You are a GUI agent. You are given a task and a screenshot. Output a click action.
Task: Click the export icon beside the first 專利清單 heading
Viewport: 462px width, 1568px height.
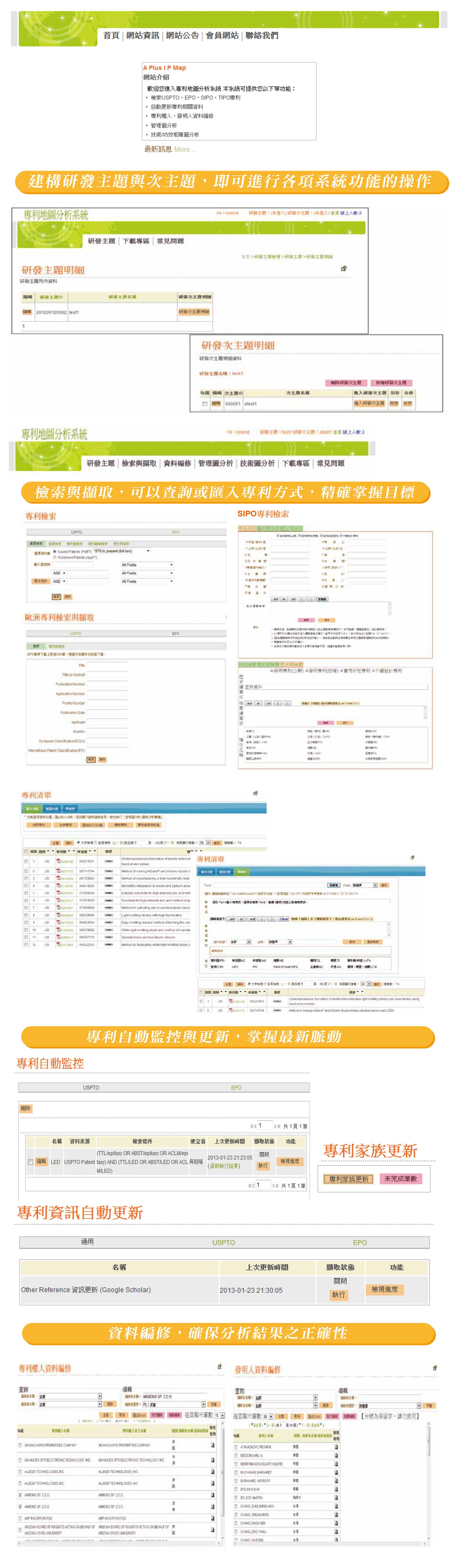[256, 793]
